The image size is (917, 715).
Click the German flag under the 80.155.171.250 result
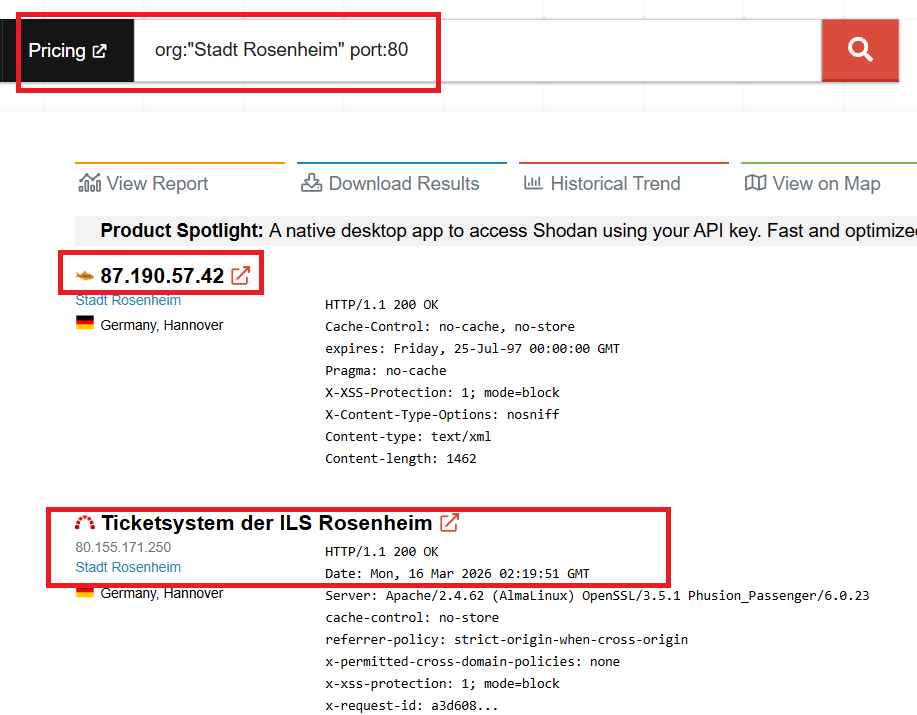tap(85, 592)
